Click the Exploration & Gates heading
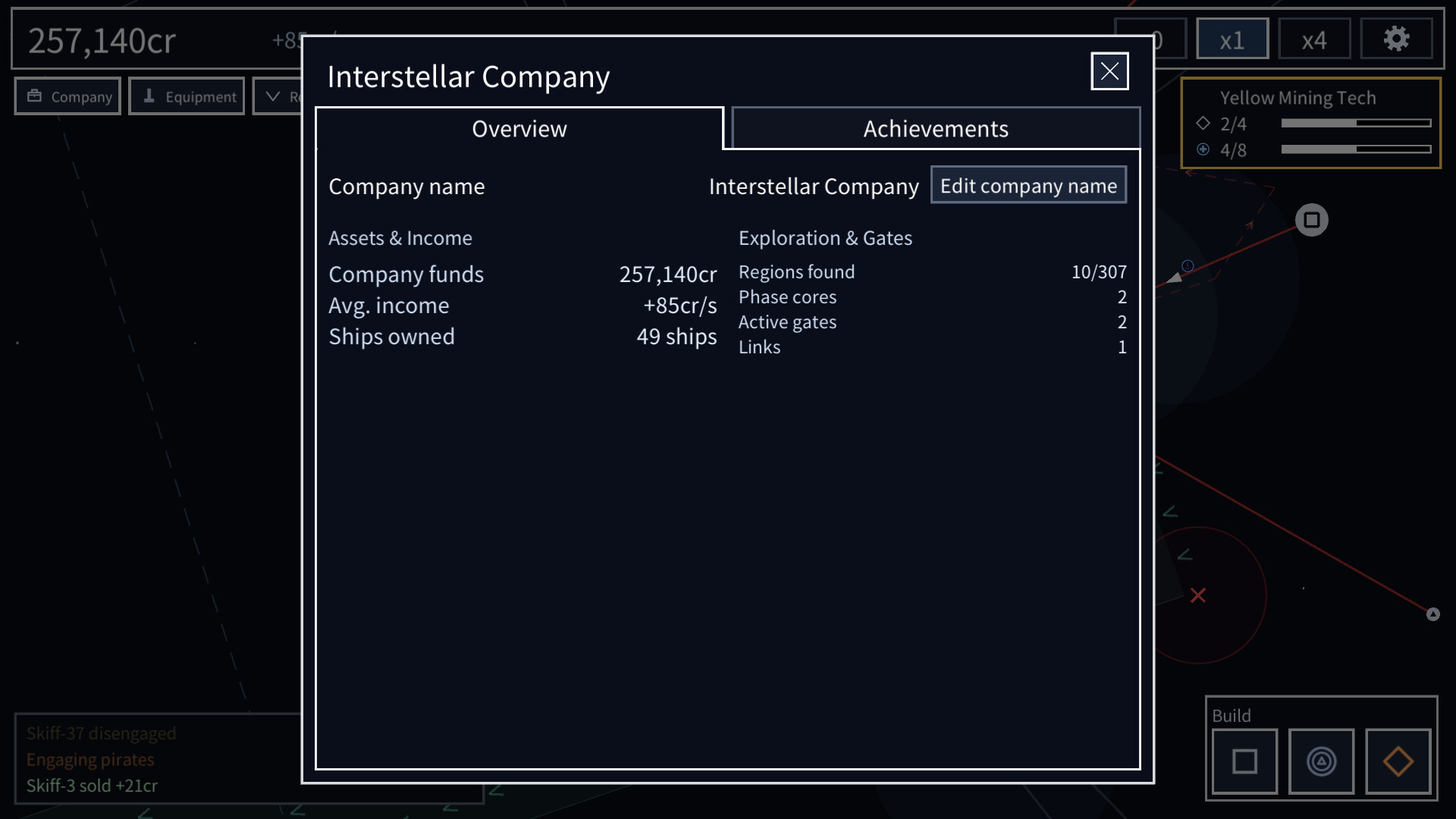This screenshot has height=819, width=1456. coord(825,238)
